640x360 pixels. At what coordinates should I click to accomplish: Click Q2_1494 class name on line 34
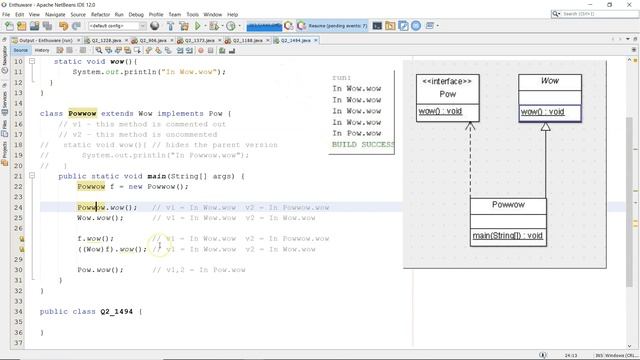[116, 311]
